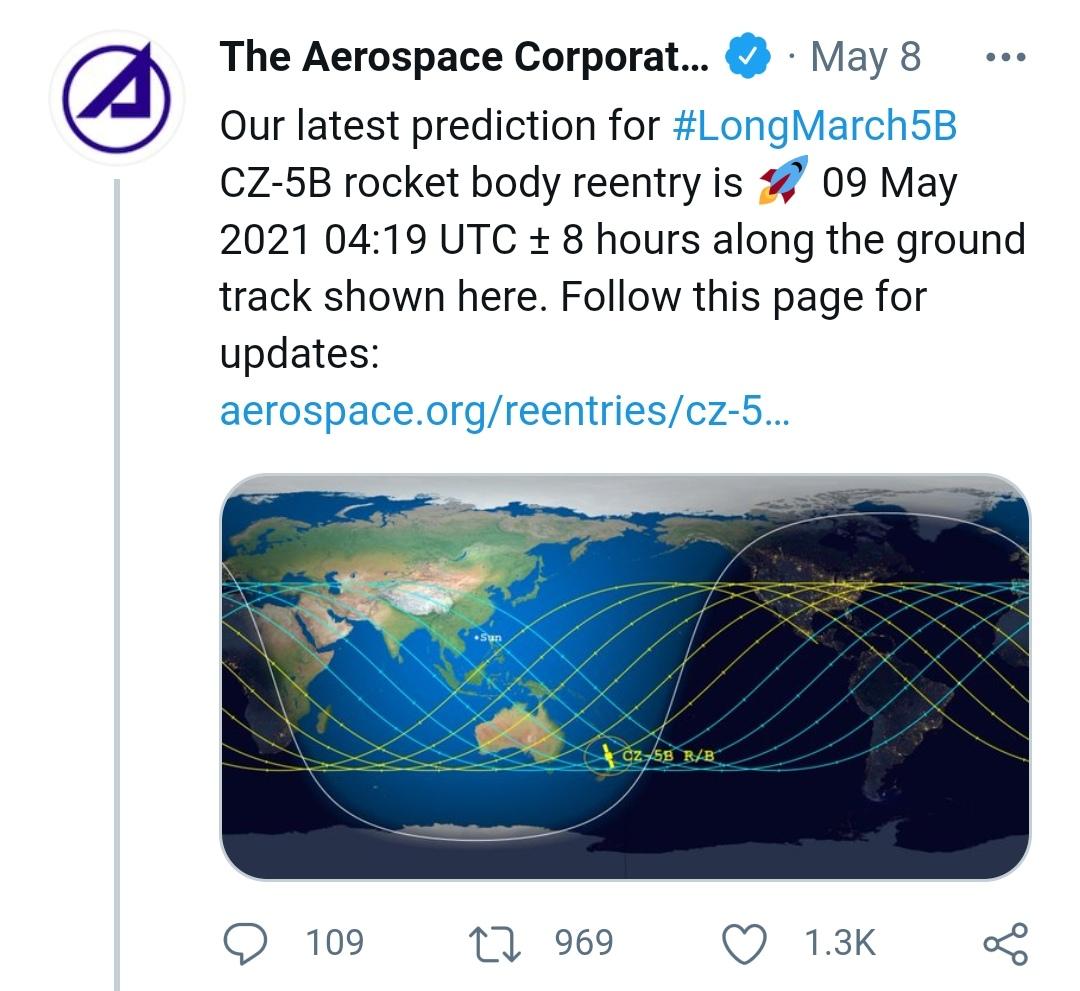The width and height of the screenshot is (1080, 991).
Task: Like the tweet with the heart icon
Action: [x=744, y=943]
